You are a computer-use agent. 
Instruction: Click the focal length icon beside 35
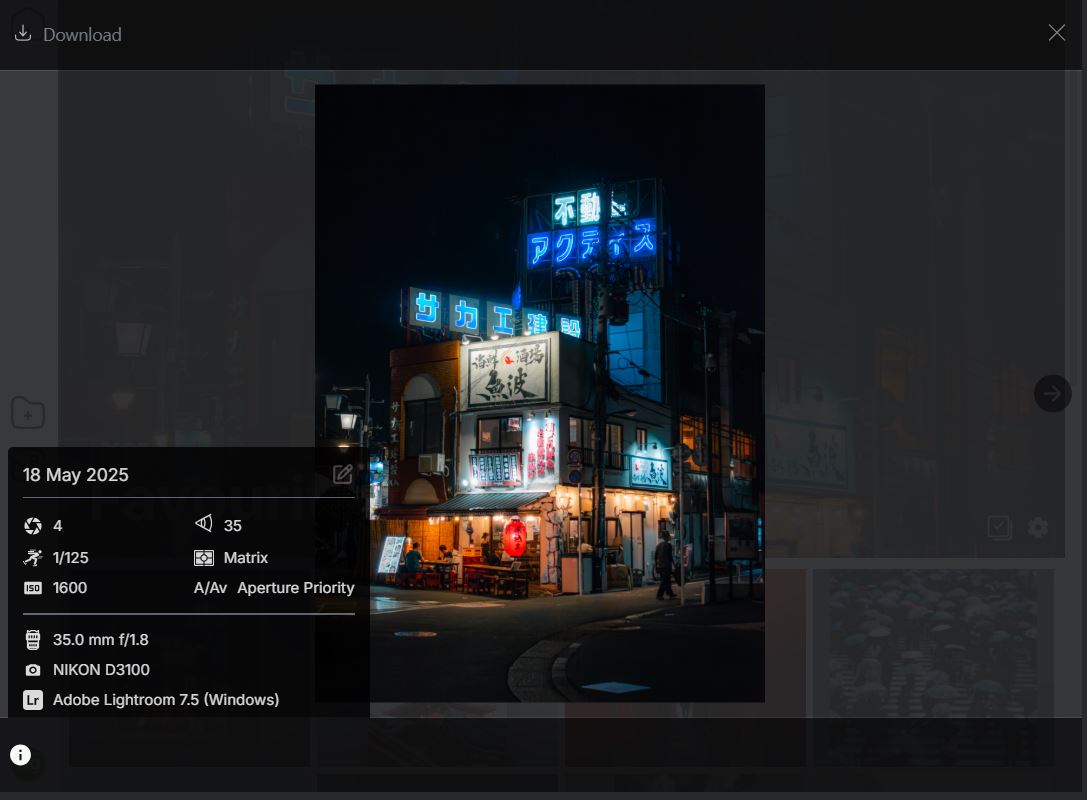coord(204,525)
